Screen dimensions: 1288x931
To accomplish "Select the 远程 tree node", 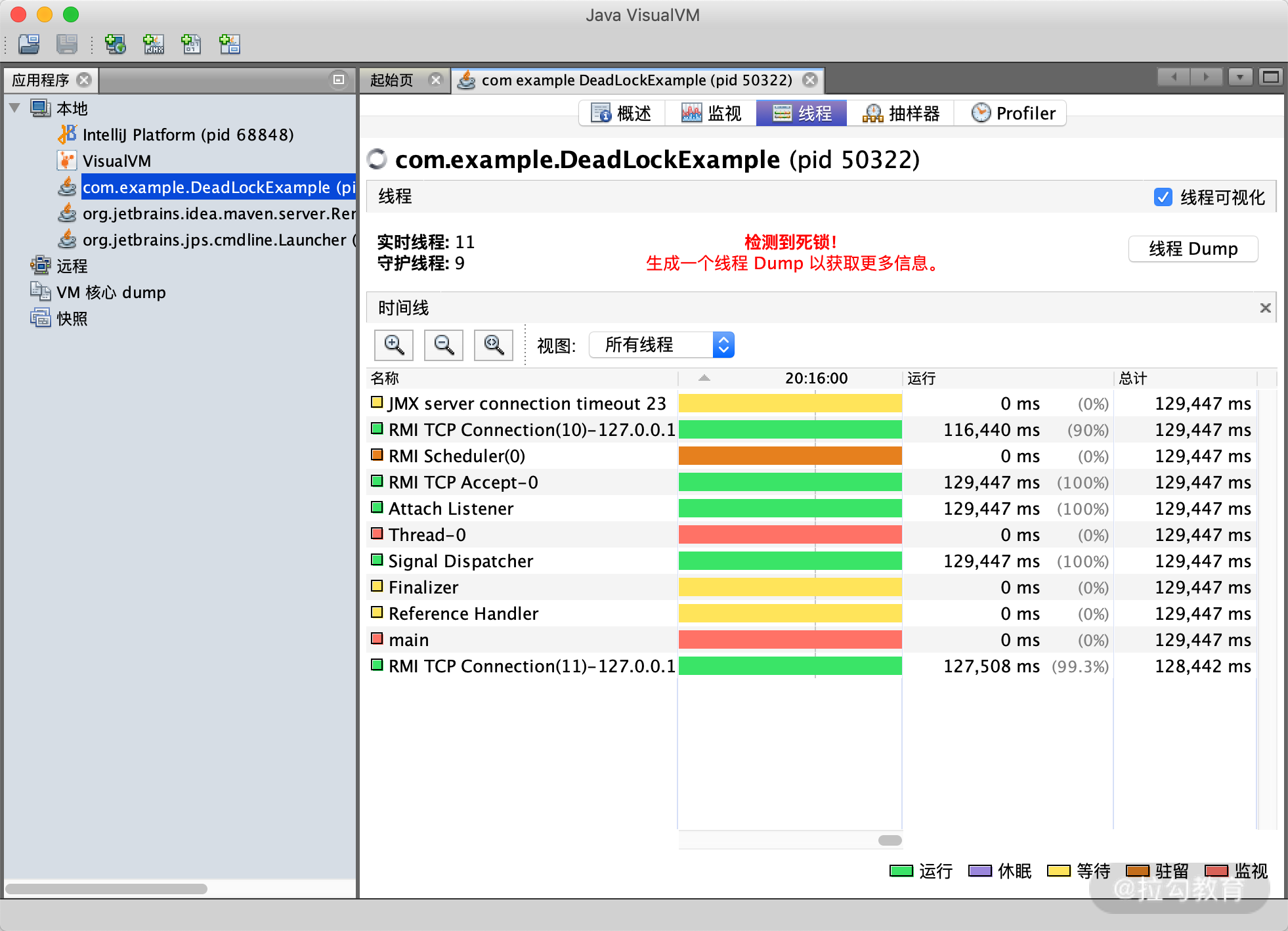I will 59,266.
